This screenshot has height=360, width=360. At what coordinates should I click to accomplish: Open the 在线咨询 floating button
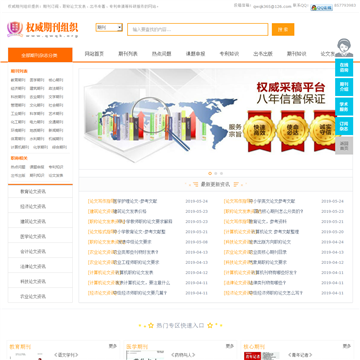coord(344,68)
